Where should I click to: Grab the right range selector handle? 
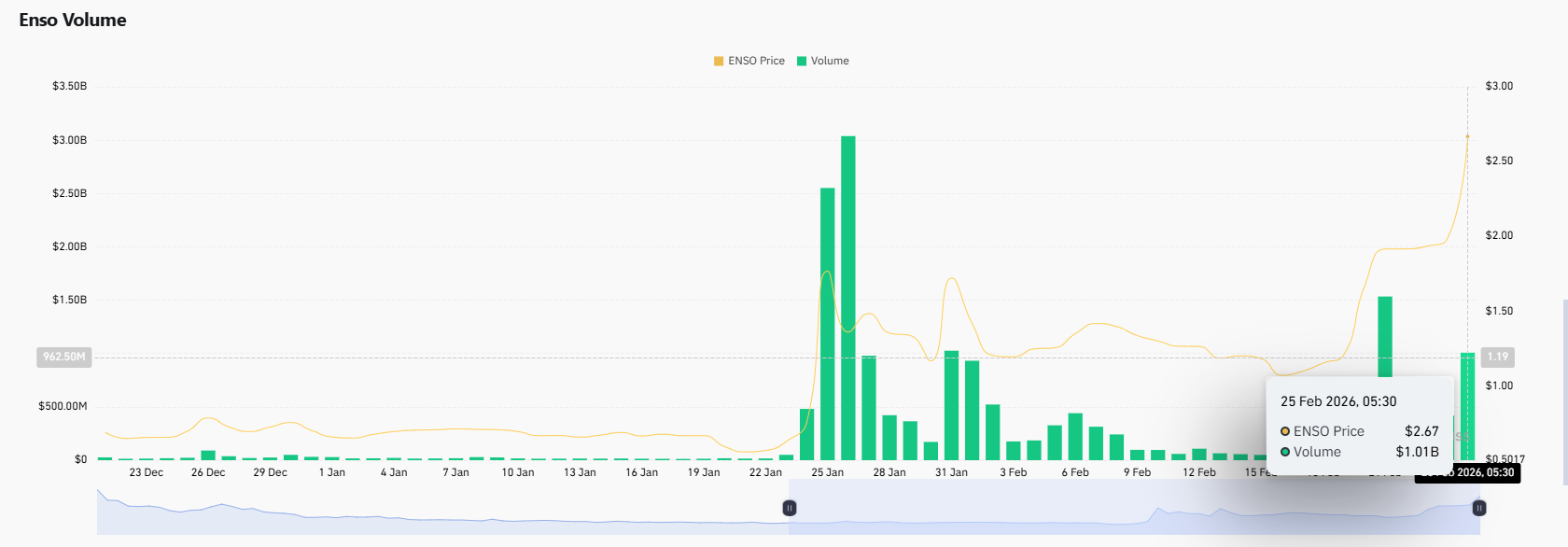pyautogui.click(x=1479, y=508)
